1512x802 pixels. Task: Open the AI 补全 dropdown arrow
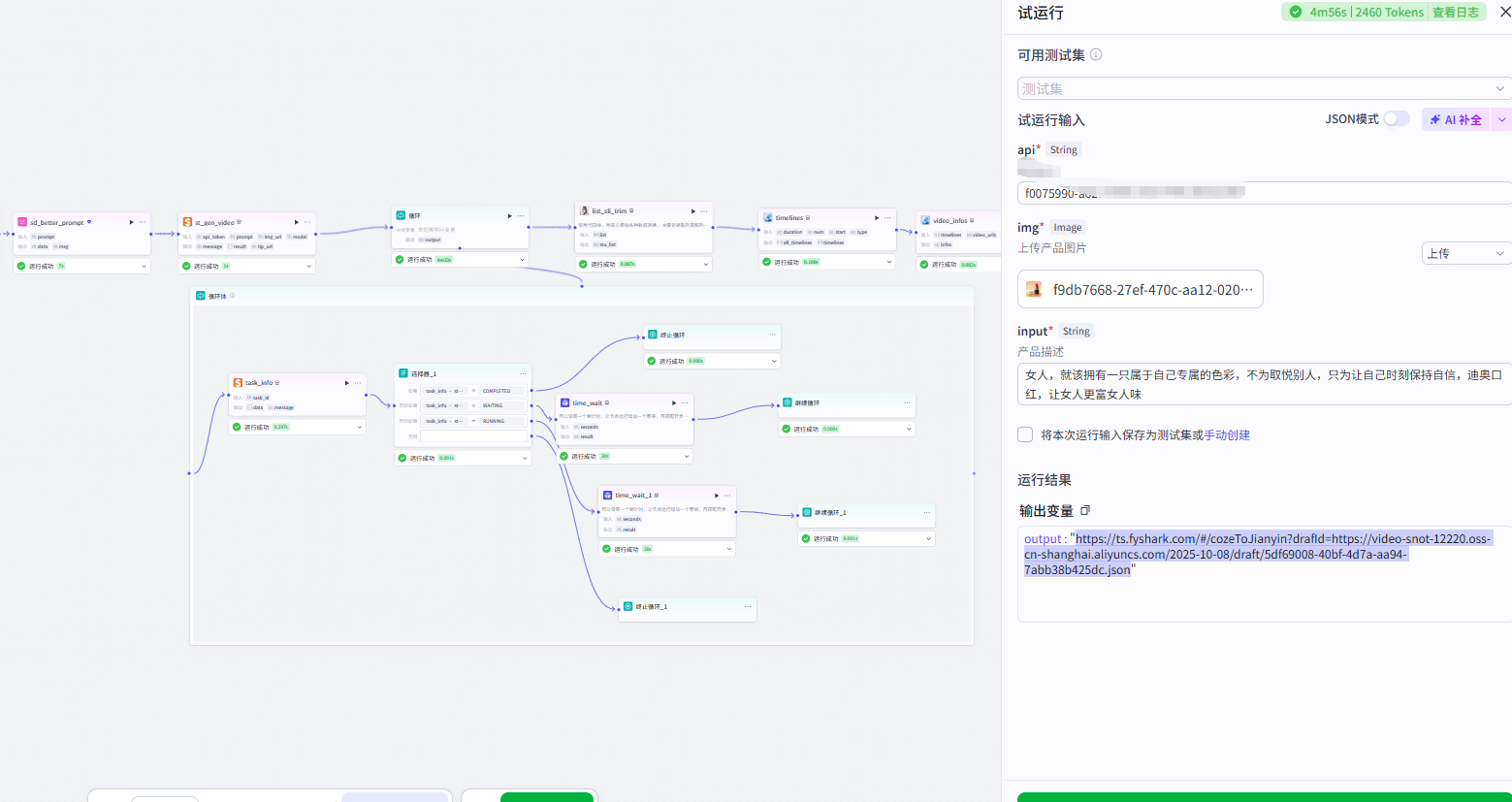tap(1502, 119)
